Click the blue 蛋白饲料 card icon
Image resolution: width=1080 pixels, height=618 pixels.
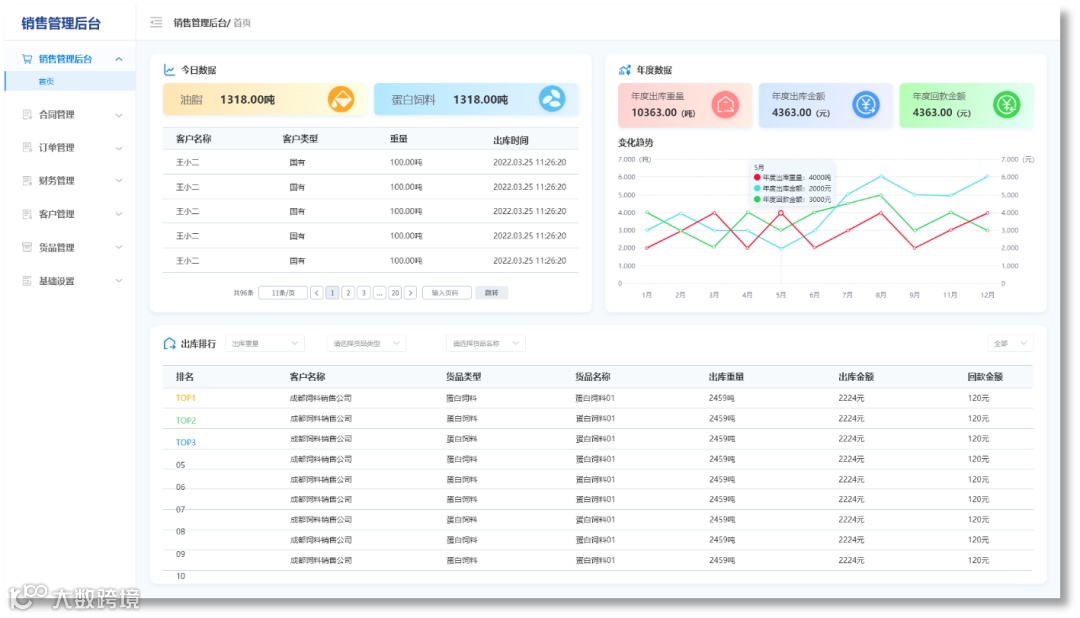click(x=552, y=99)
